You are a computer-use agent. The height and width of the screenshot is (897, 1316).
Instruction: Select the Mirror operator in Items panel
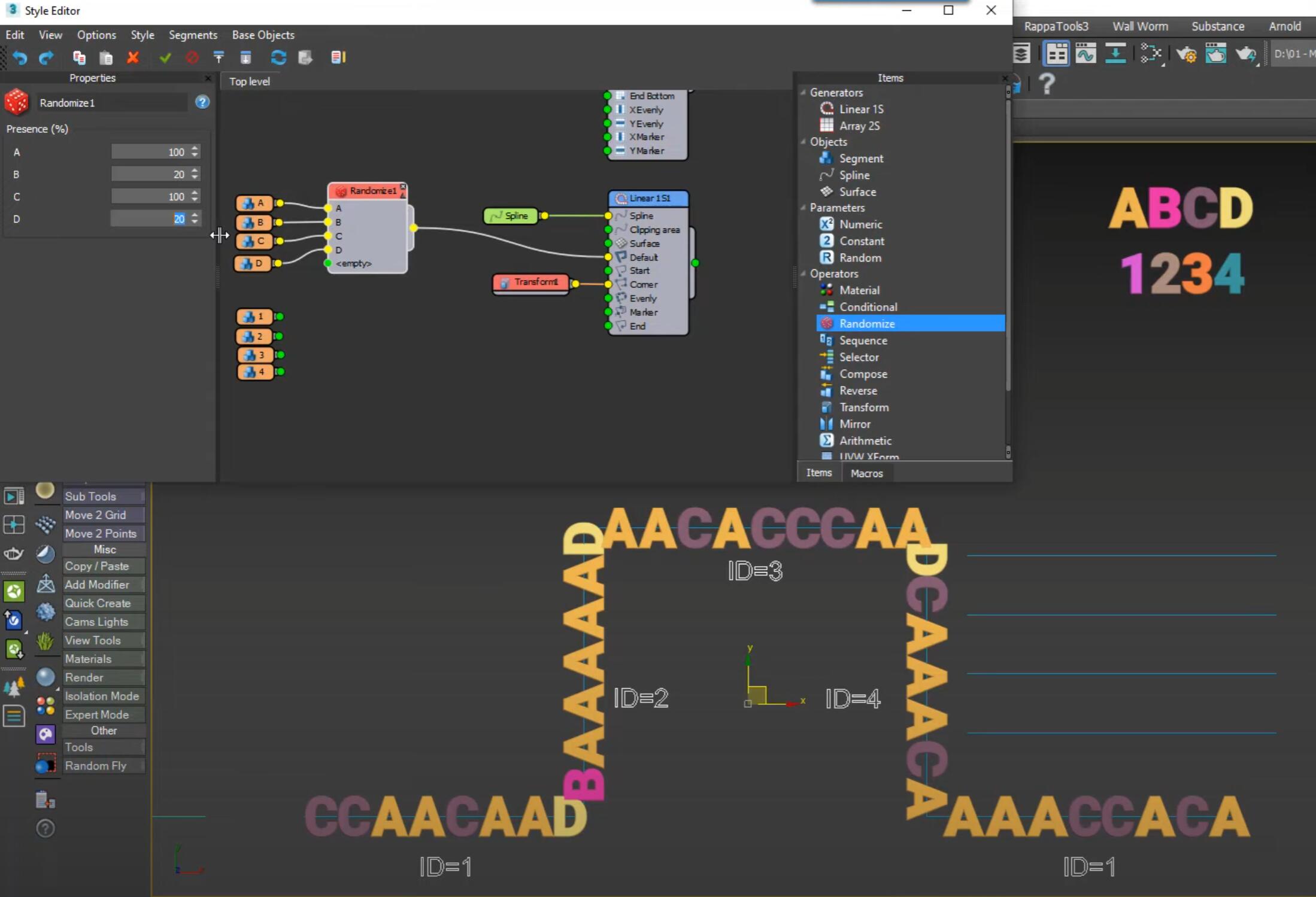pyautogui.click(x=854, y=423)
